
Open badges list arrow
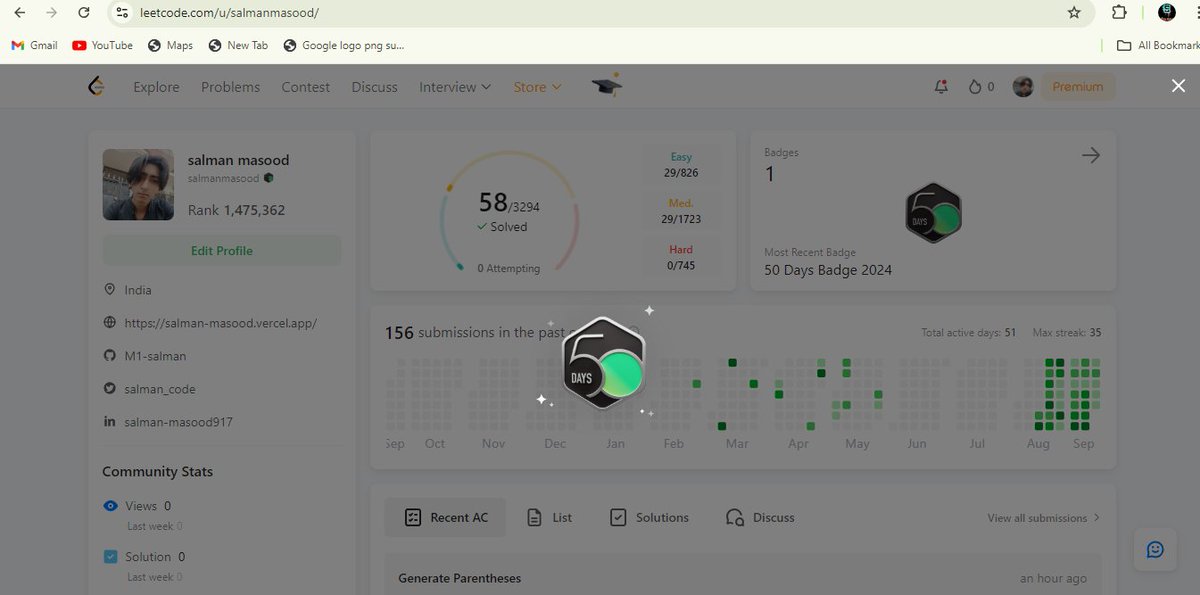(x=1091, y=155)
